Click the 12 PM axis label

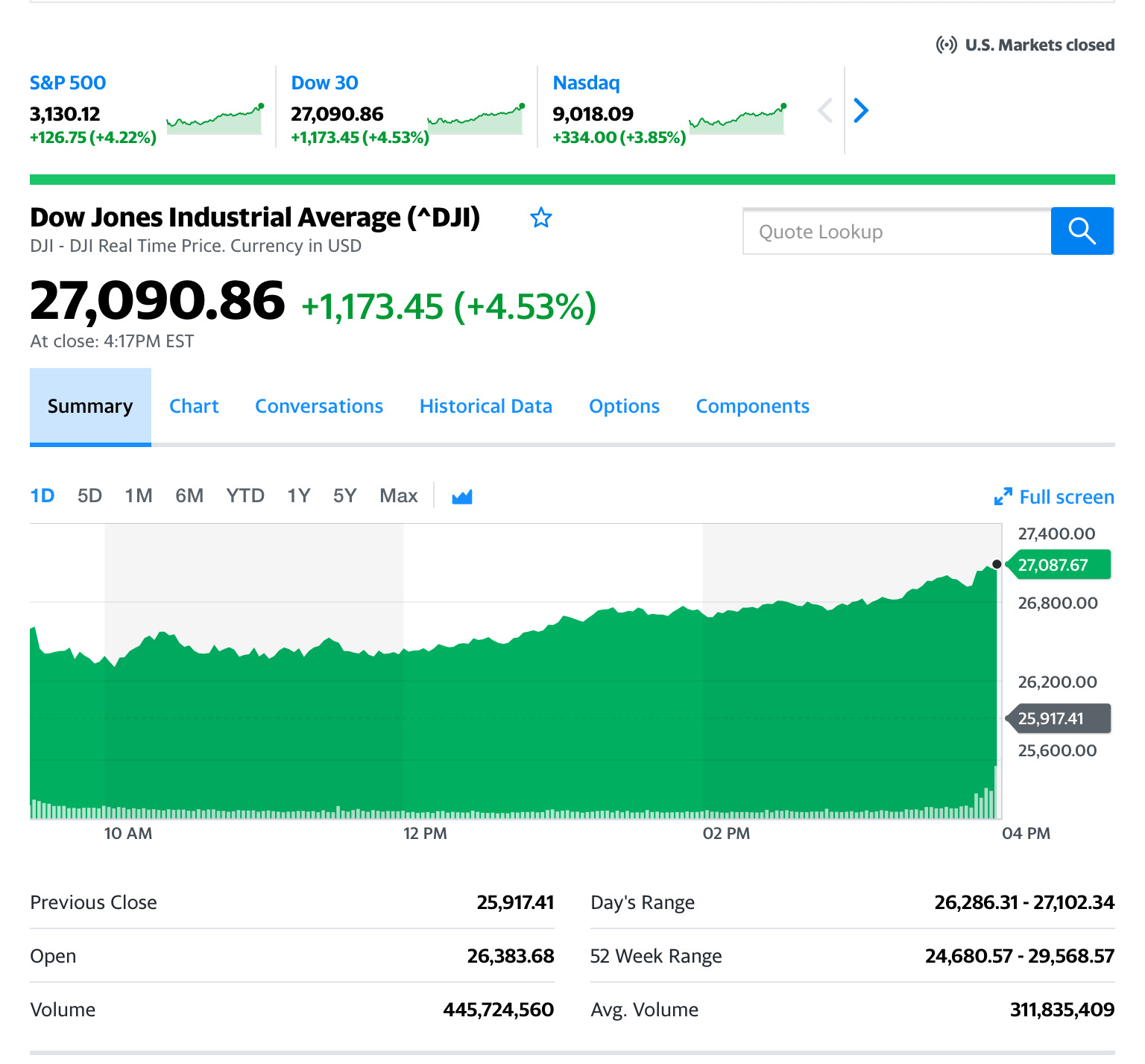425,833
